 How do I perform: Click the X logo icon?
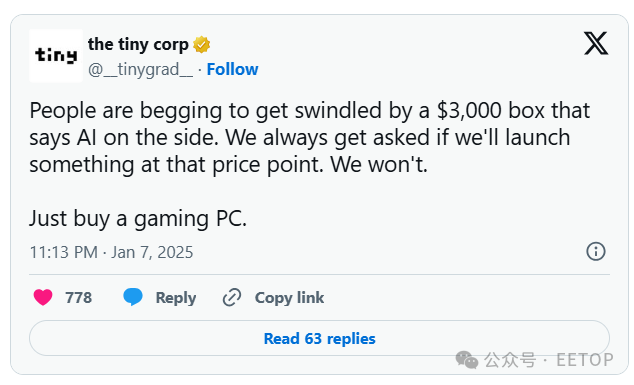tap(596, 43)
